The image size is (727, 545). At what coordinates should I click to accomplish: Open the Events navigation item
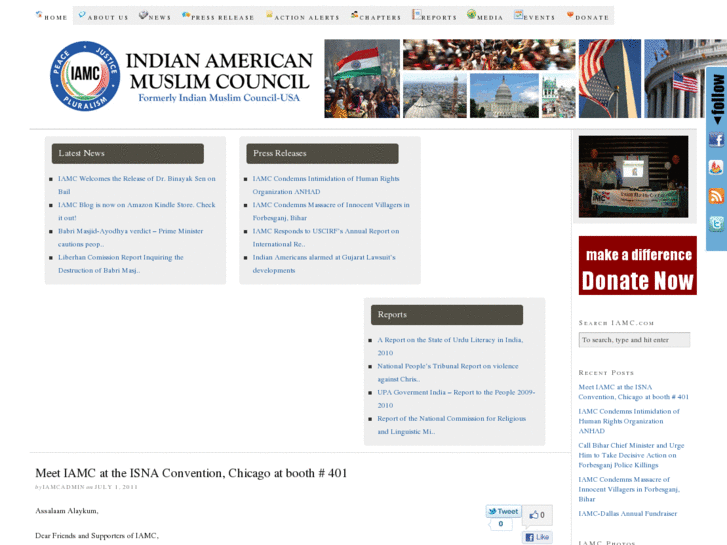[x=534, y=16]
